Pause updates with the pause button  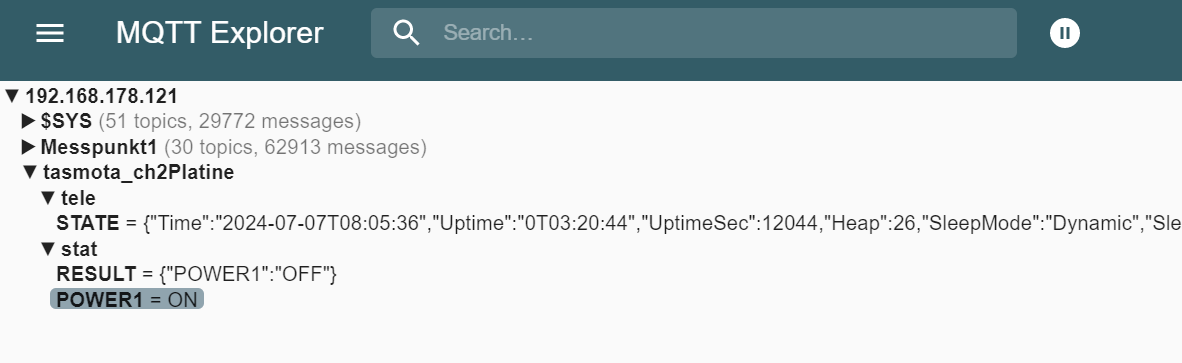click(x=1064, y=33)
